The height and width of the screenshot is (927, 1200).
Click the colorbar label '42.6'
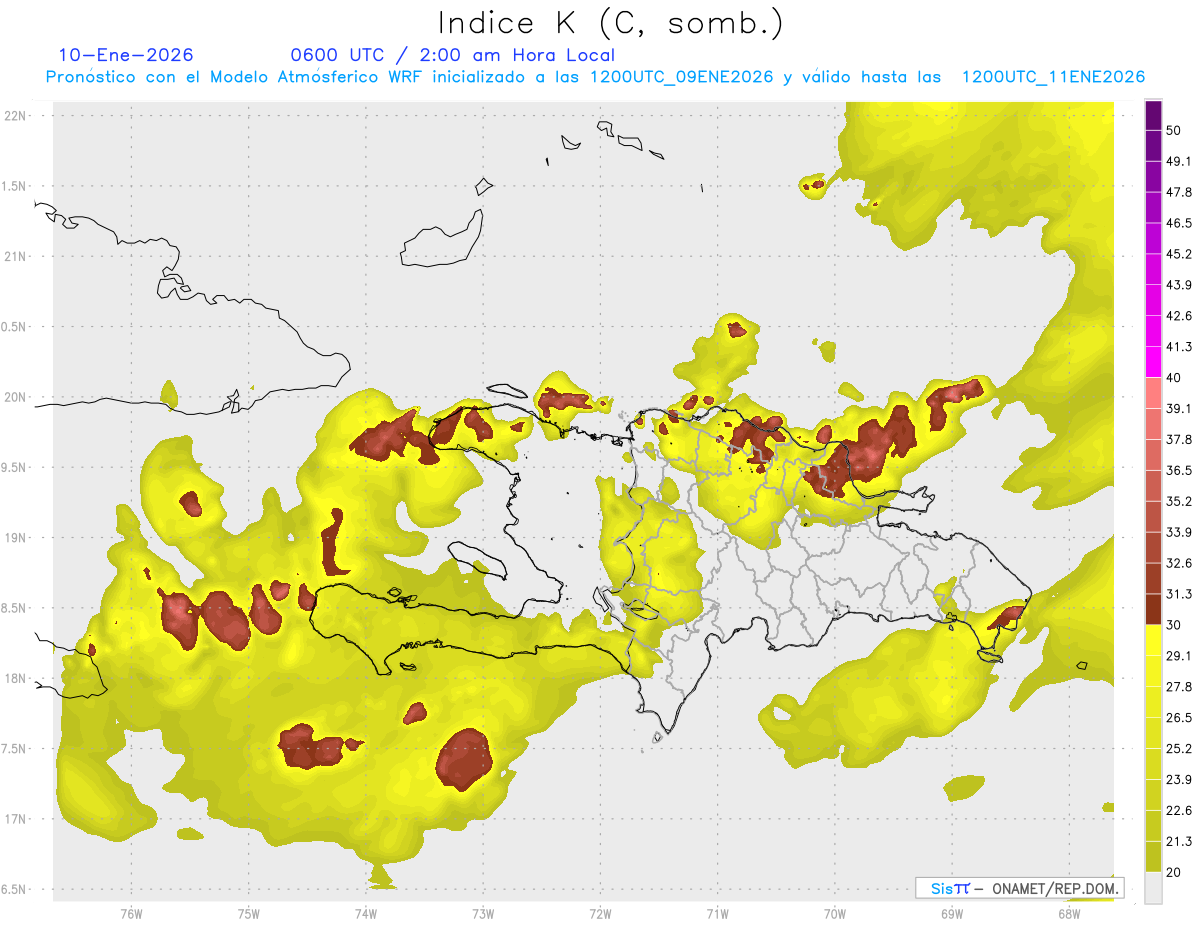(x=1179, y=316)
